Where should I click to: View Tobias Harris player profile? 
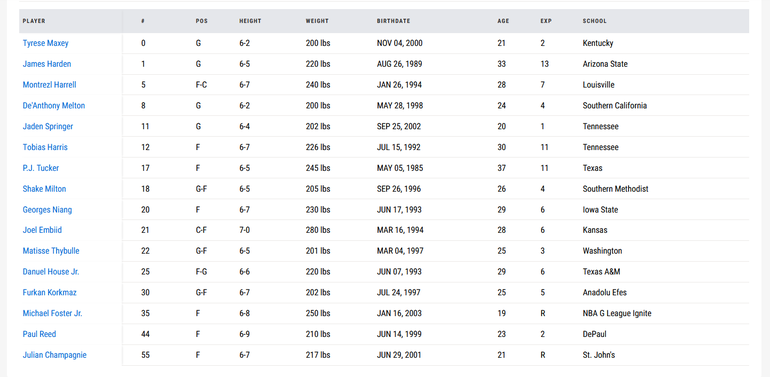[x=45, y=147]
